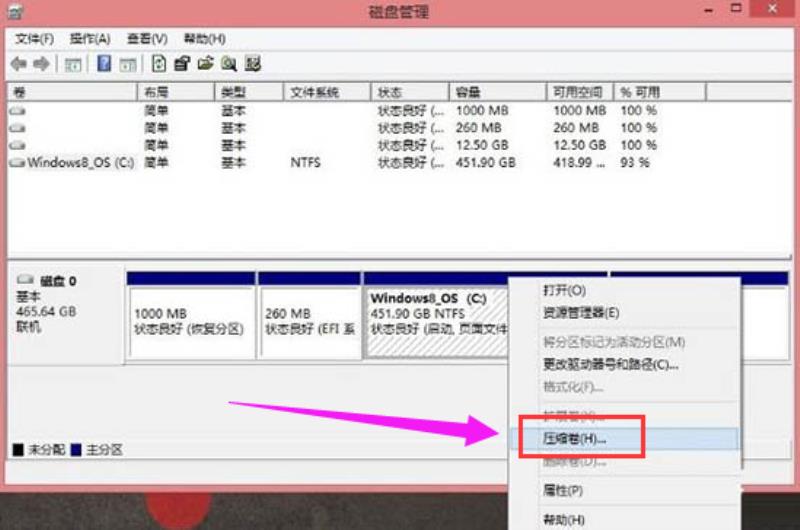Image resolution: width=800 pixels, height=530 pixels.
Task: Open the 文件(F) menu
Action: click(x=34, y=39)
